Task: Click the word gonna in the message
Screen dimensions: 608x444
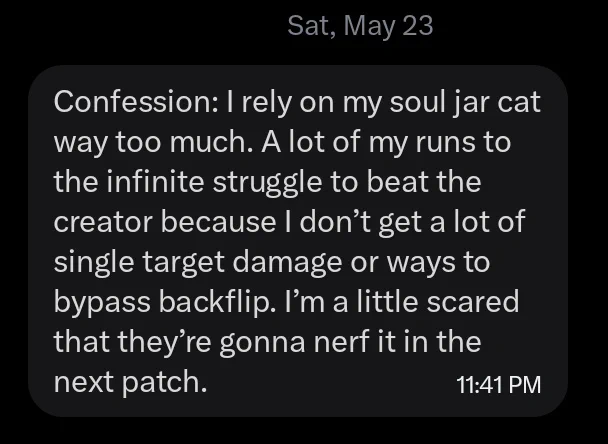Action: (x=263, y=344)
